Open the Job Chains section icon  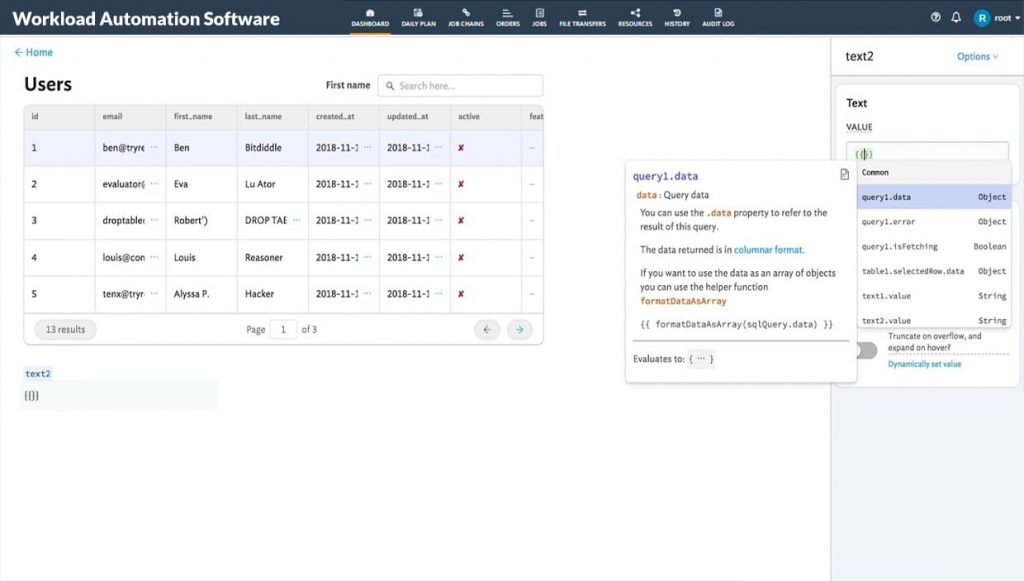point(466,17)
